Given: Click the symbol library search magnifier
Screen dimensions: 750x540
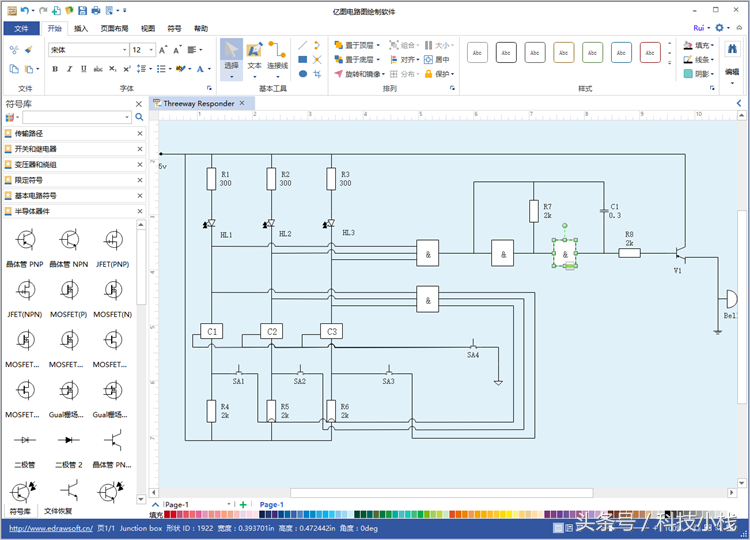Looking at the screenshot, I should (x=139, y=117).
